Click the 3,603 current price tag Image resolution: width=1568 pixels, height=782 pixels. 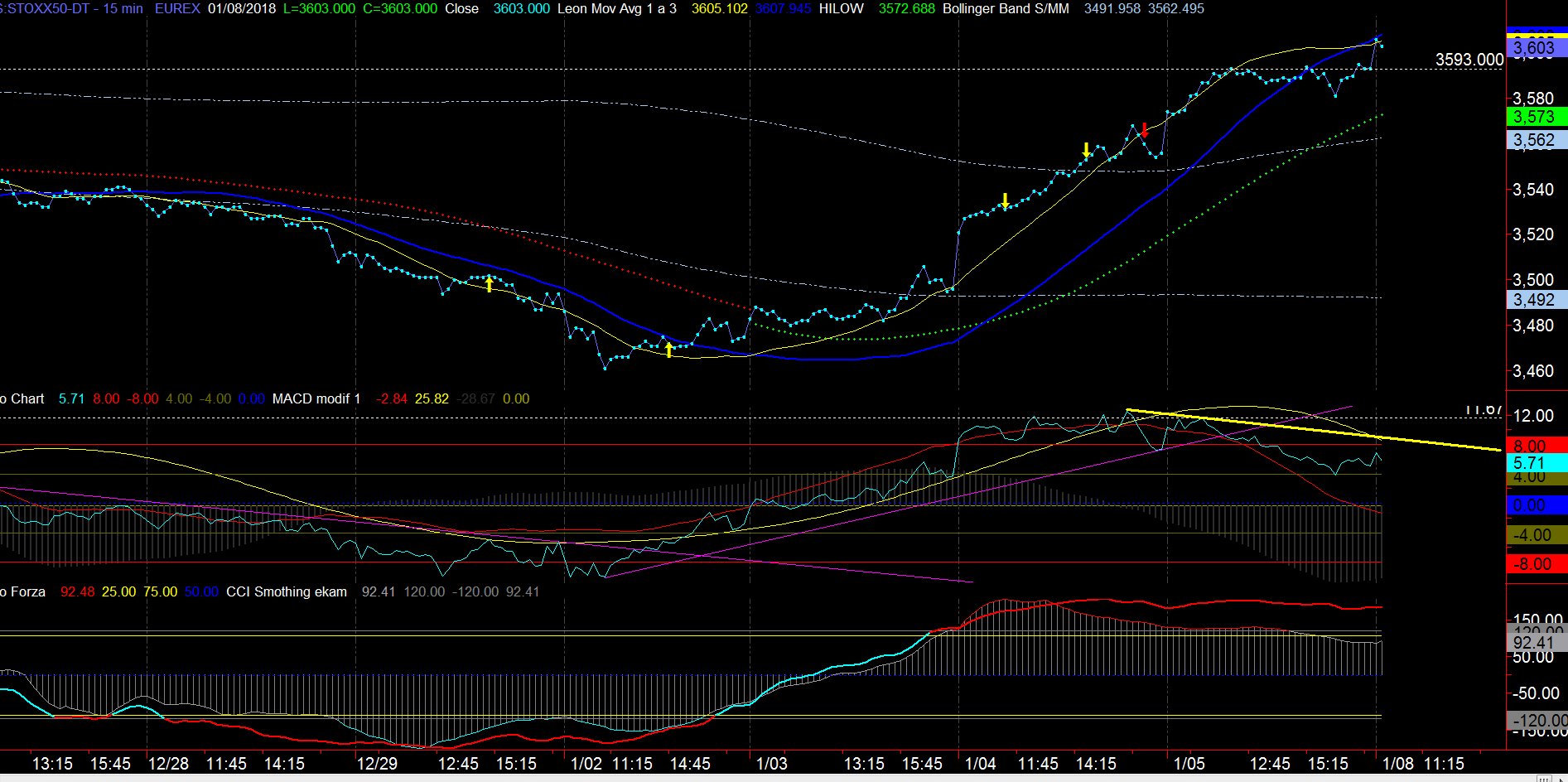point(1537,48)
